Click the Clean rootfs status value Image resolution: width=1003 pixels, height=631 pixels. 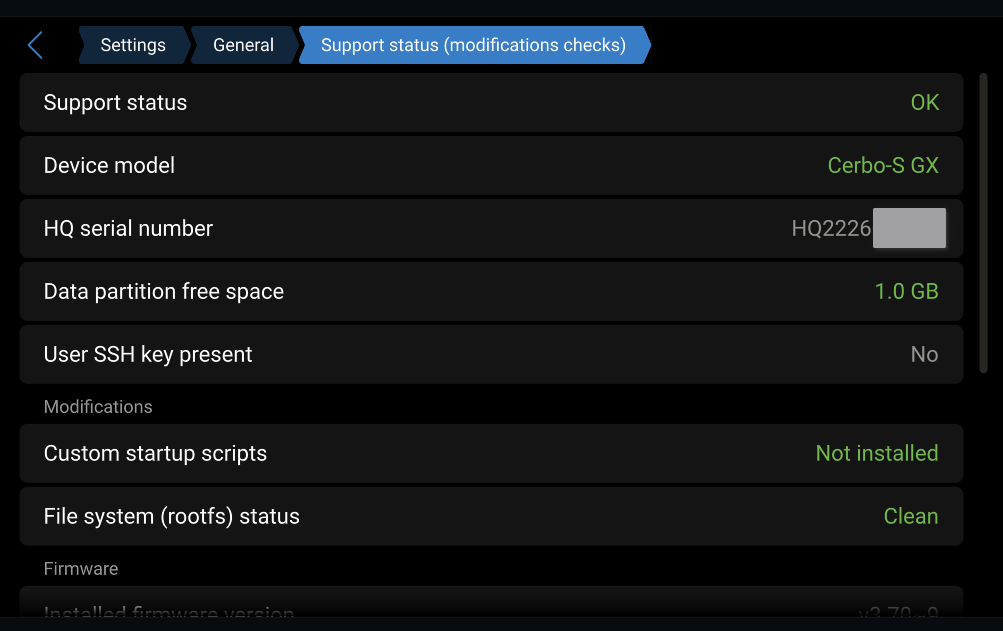click(910, 517)
